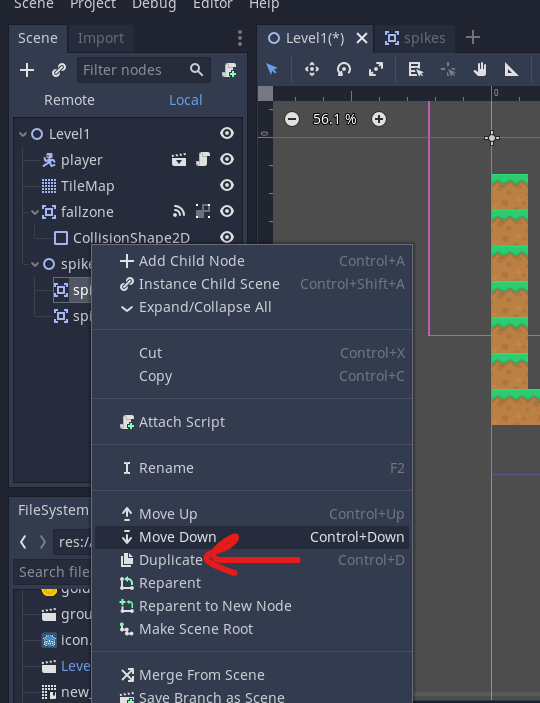Click the Instance Child Scene link icon
540x703 pixels.
pos(59,70)
